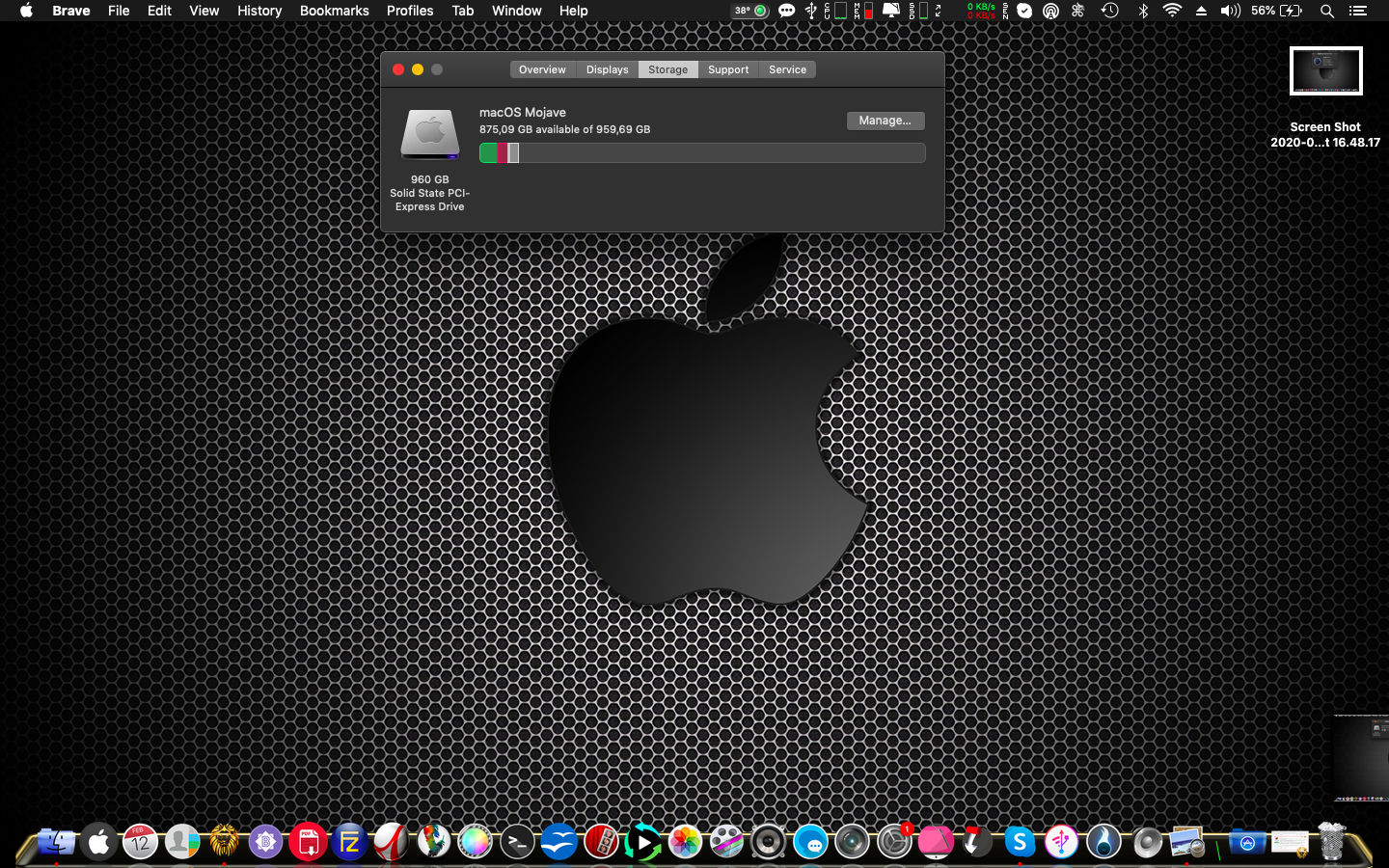Screen dimensions: 1389x868
Task: Open the black Apple logo app in dock
Action: coord(98,842)
